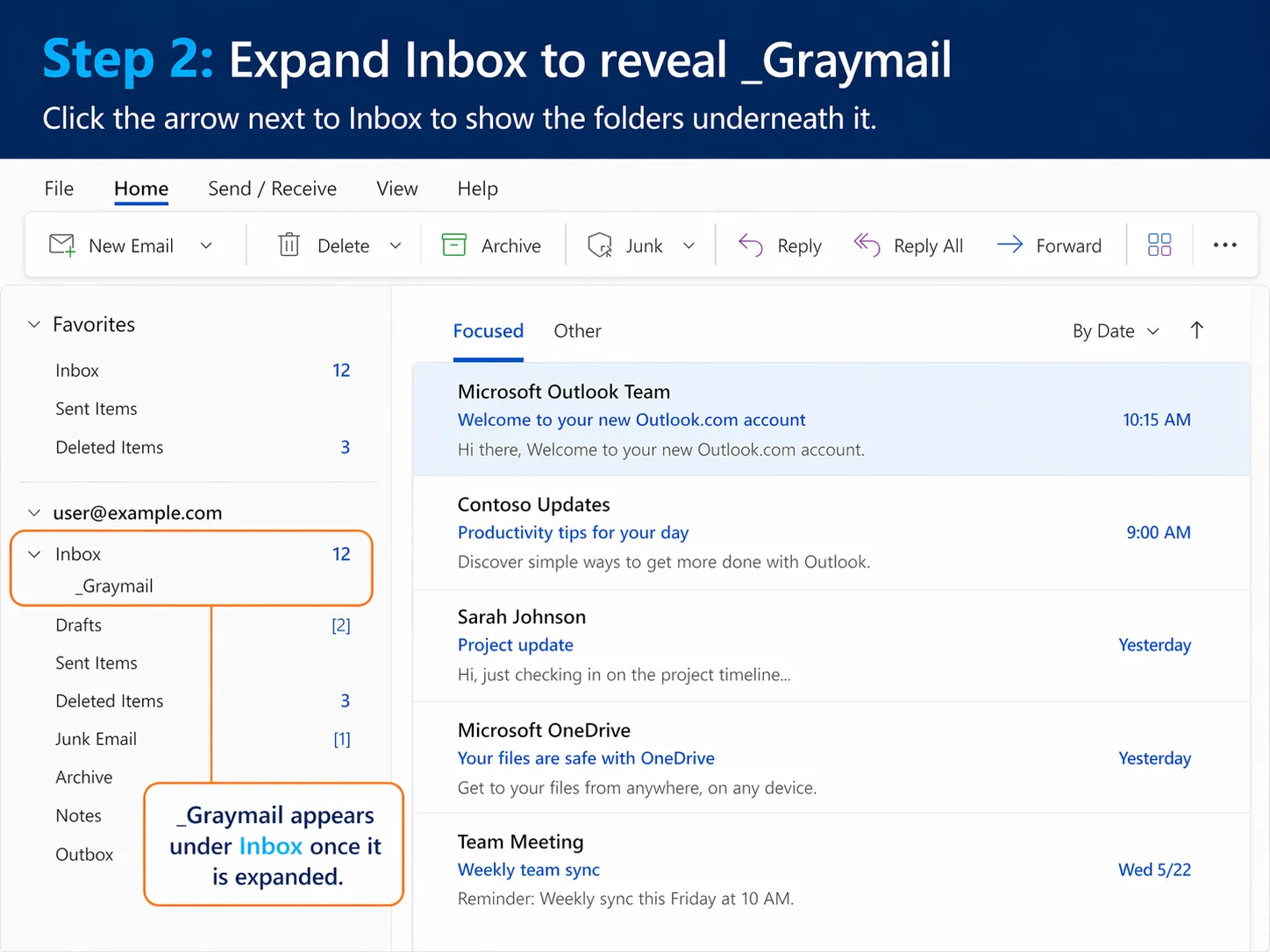The width and height of the screenshot is (1270, 952).
Task: Open the View tab
Action: (397, 188)
